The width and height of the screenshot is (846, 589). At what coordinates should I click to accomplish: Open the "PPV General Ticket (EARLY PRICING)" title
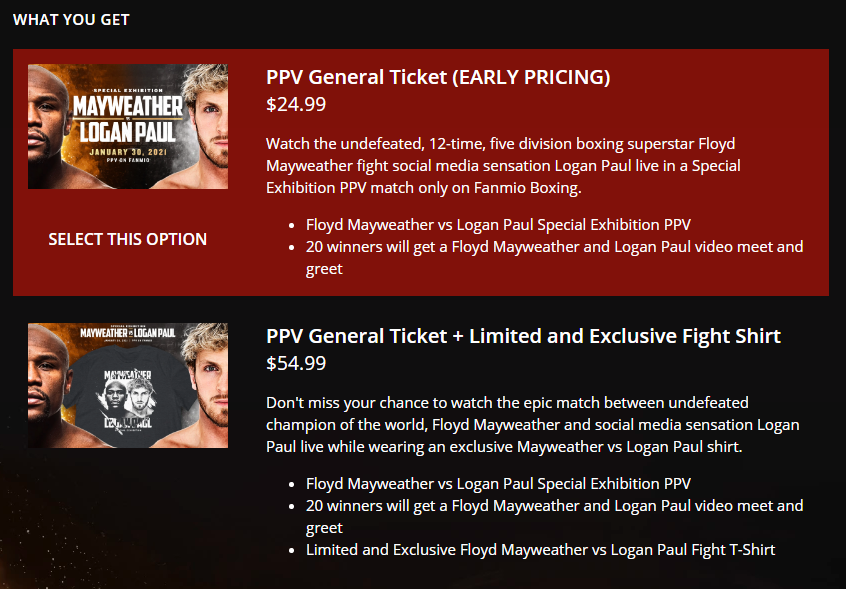coord(438,78)
